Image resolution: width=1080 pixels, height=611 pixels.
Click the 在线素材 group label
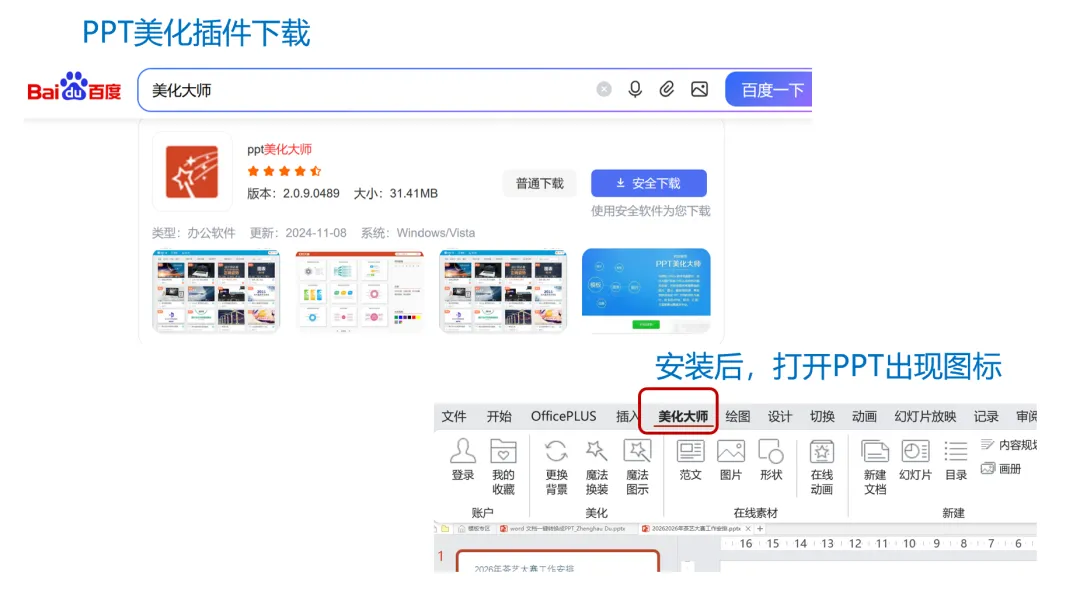(756, 512)
